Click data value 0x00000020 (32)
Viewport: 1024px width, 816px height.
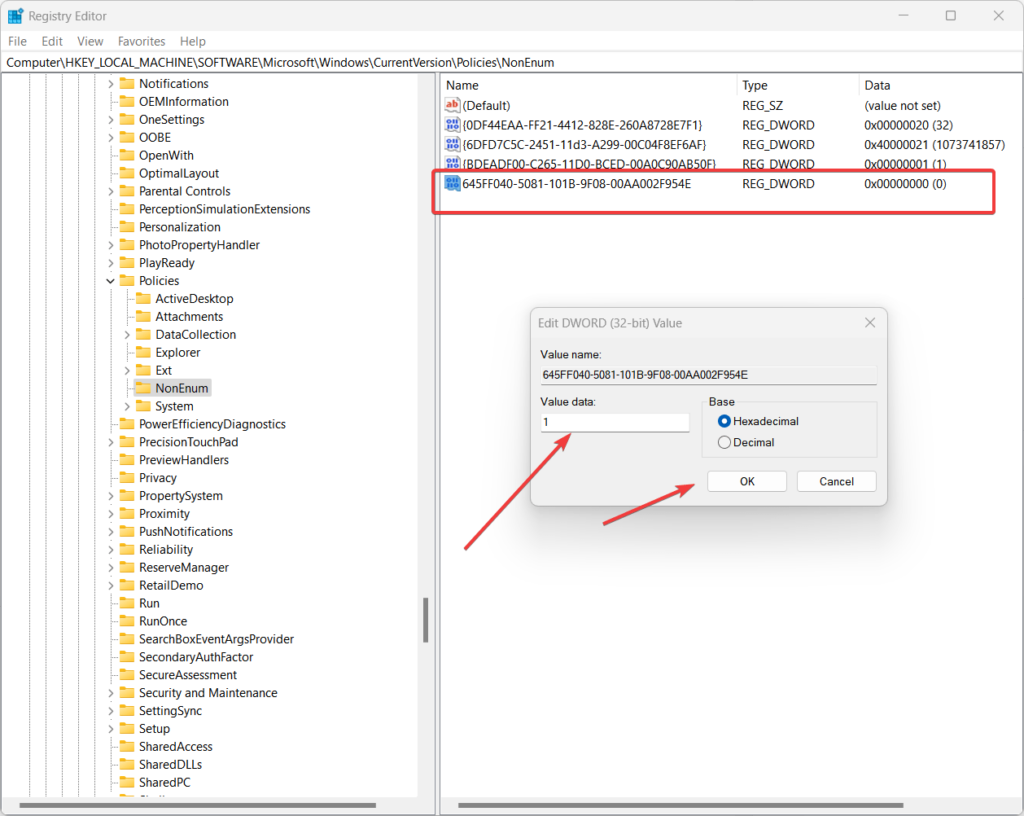point(908,125)
